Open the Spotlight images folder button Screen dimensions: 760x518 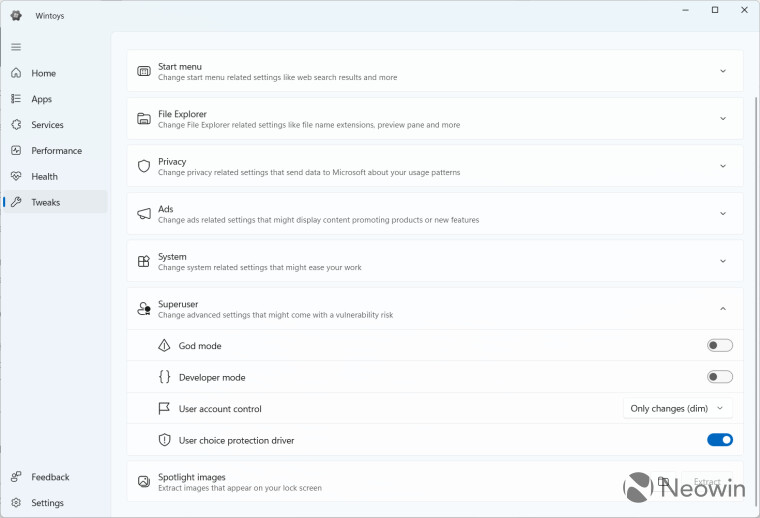[663, 482]
